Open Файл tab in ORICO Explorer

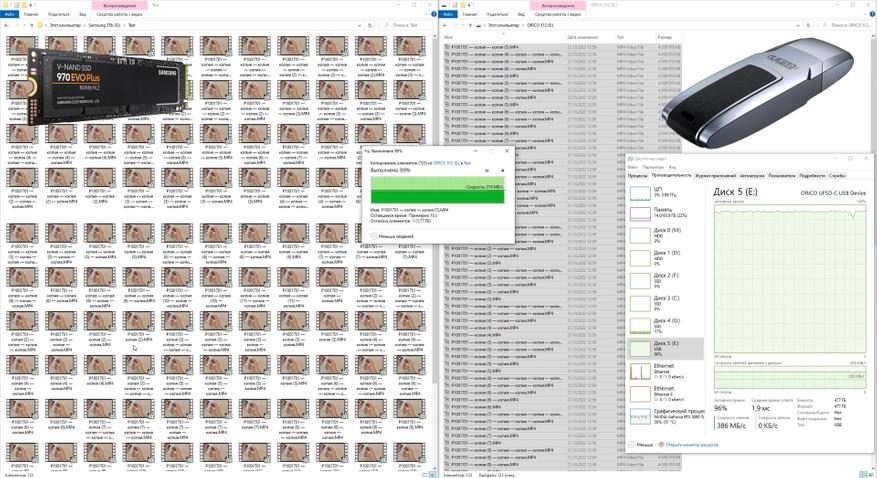click(447, 14)
